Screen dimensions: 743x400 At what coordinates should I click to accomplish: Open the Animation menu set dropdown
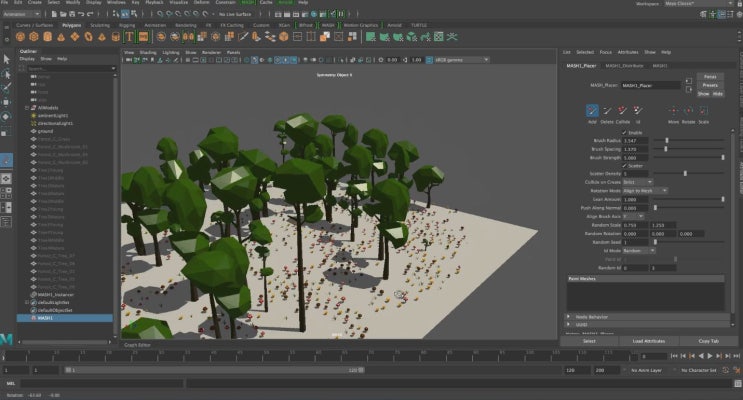(23, 14)
